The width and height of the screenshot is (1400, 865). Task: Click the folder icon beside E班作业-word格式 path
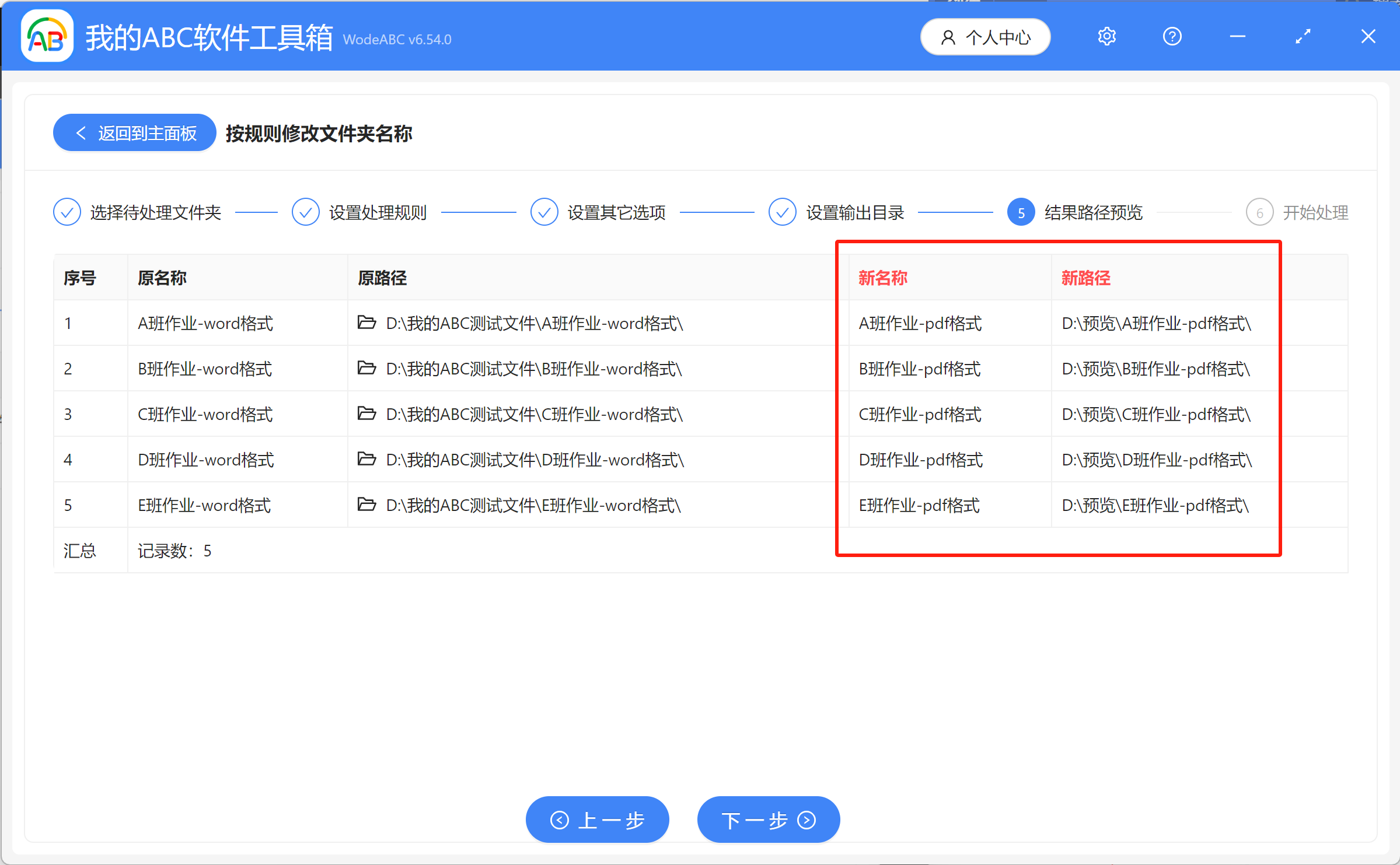[366, 505]
